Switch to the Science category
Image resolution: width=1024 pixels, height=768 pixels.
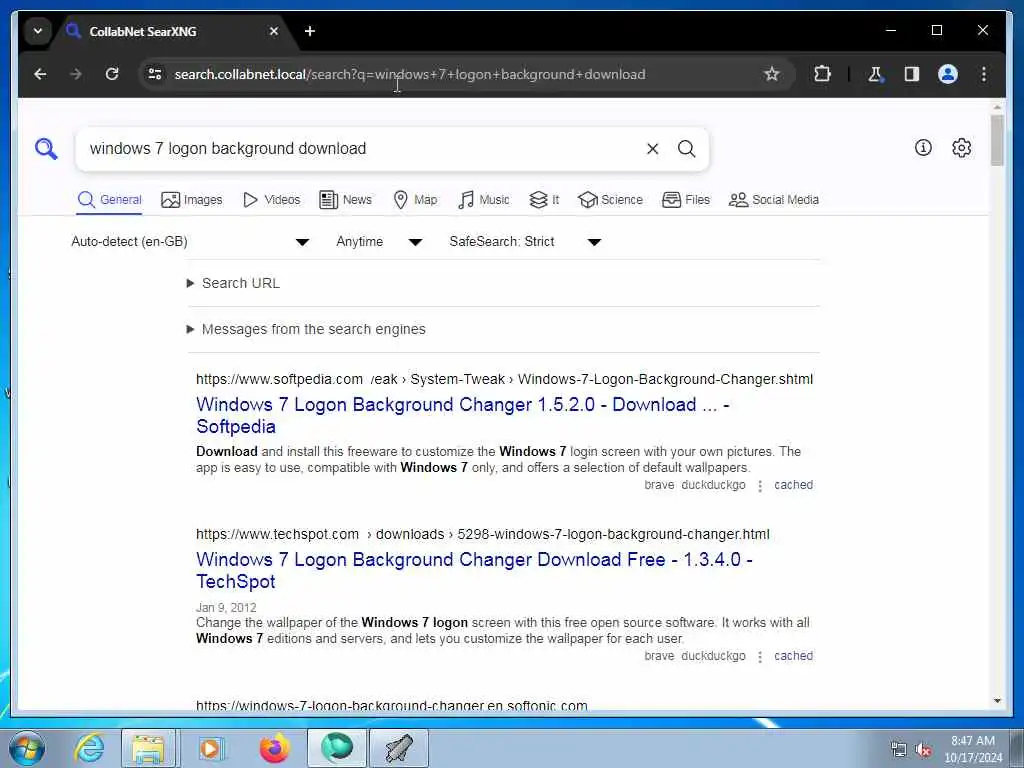(x=611, y=200)
